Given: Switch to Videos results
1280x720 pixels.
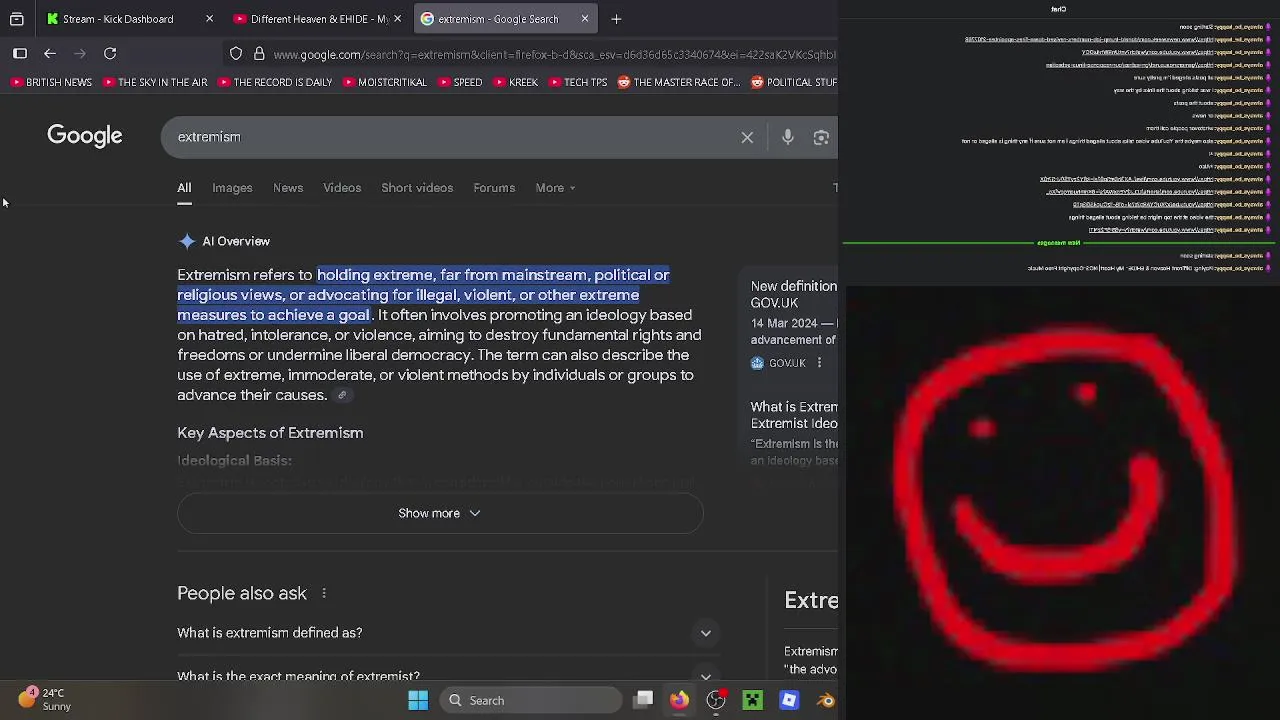Looking at the screenshot, I should 342,188.
